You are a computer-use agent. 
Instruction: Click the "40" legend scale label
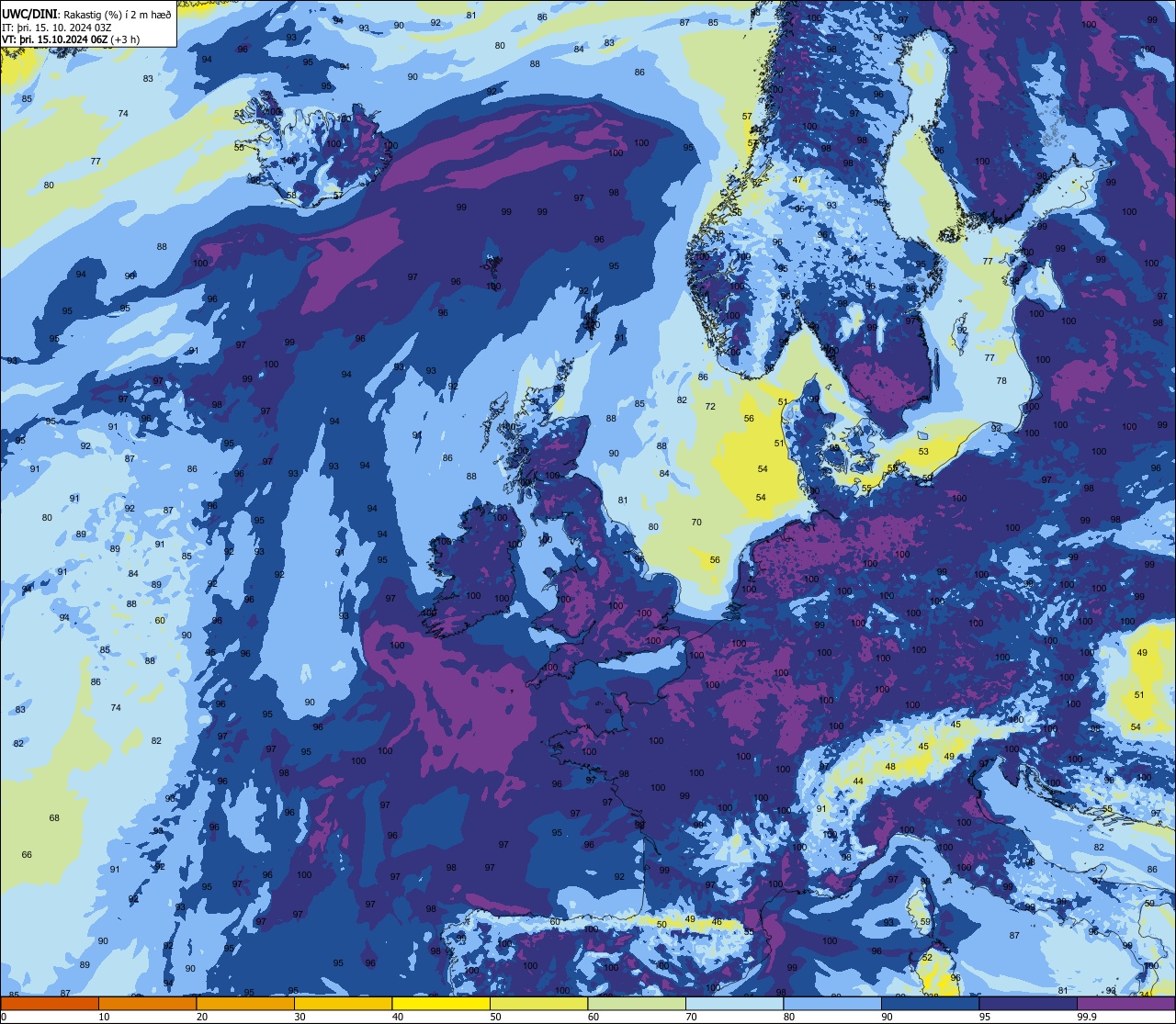click(x=398, y=1017)
